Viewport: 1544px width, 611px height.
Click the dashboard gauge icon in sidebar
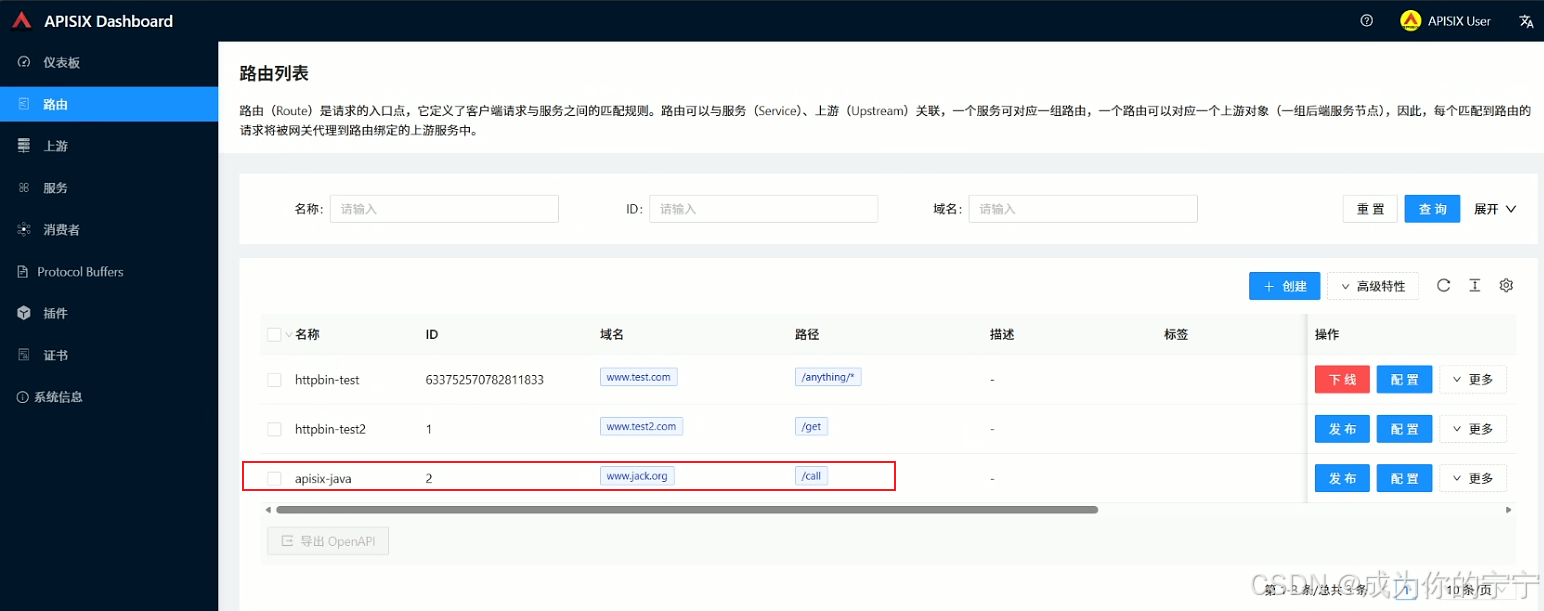(24, 62)
